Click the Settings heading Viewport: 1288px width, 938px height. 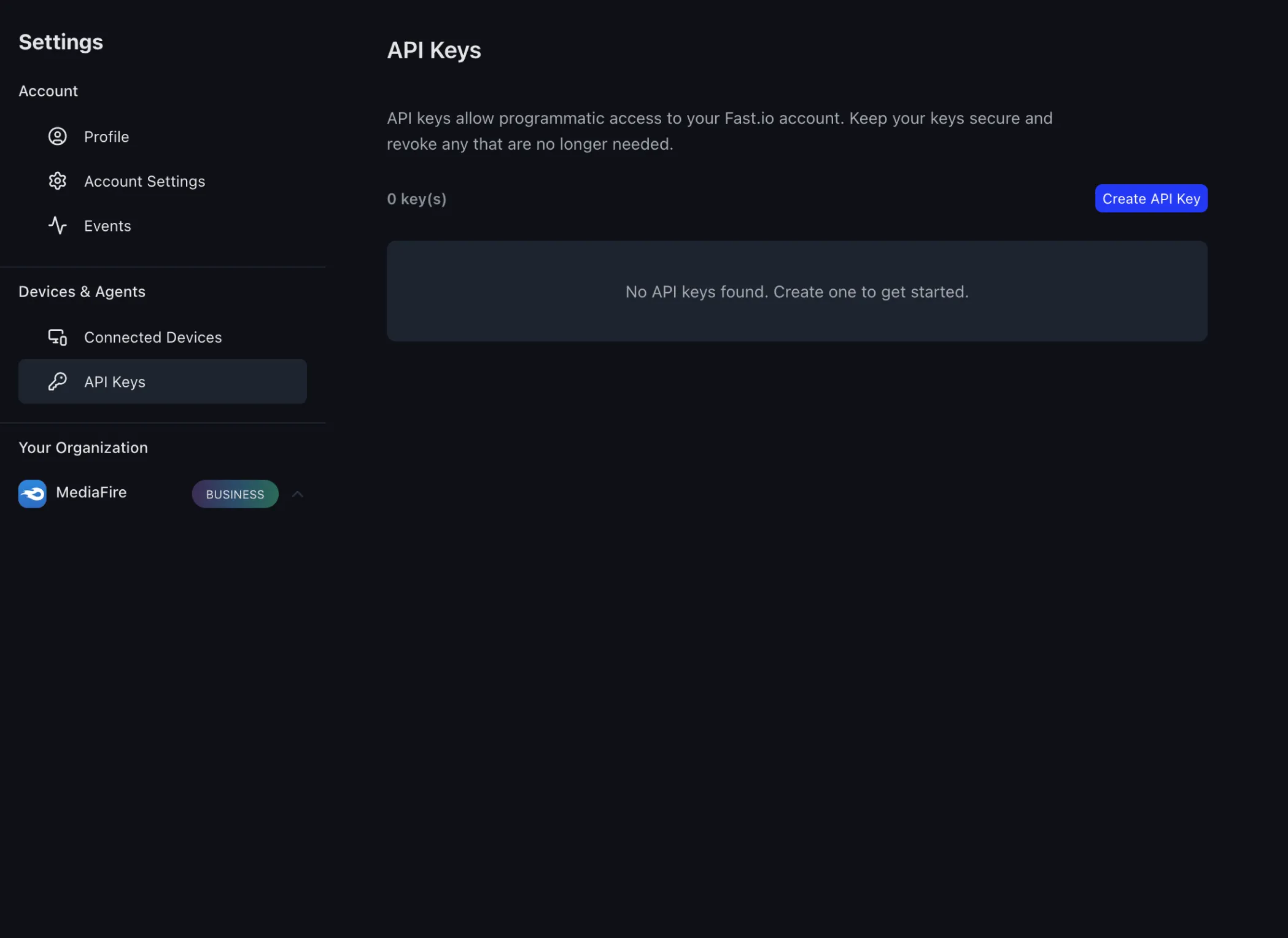(x=60, y=42)
